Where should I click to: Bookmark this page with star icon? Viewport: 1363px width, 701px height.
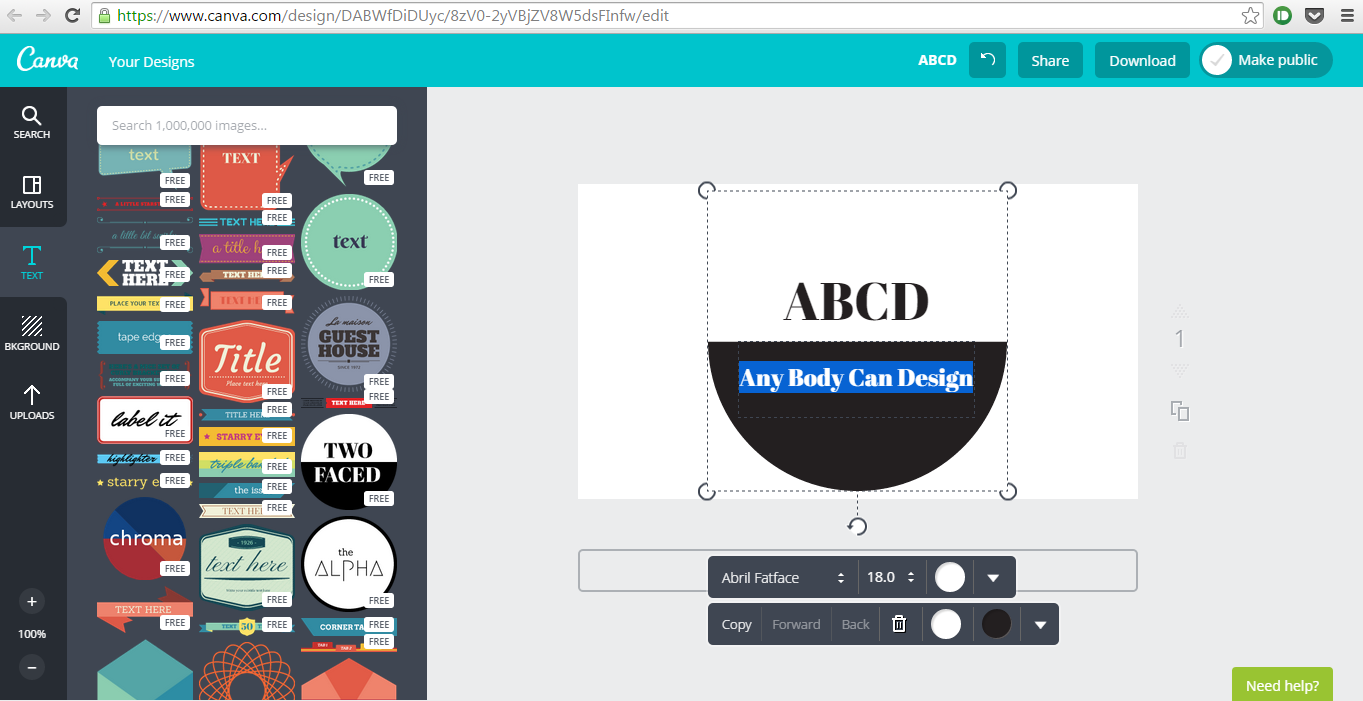(x=1250, y=16)
